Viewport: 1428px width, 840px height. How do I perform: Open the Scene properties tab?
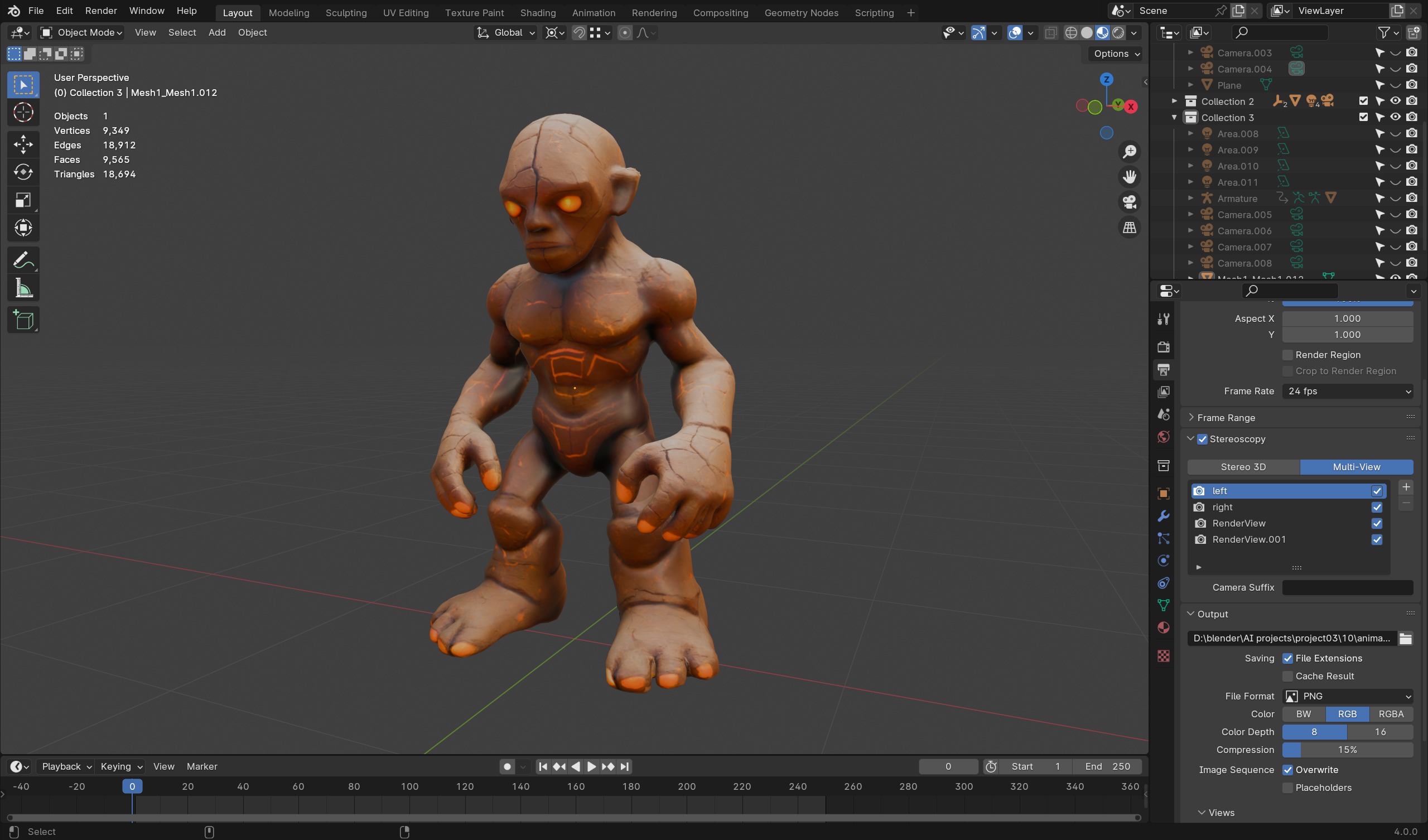tap(1164, 414)
